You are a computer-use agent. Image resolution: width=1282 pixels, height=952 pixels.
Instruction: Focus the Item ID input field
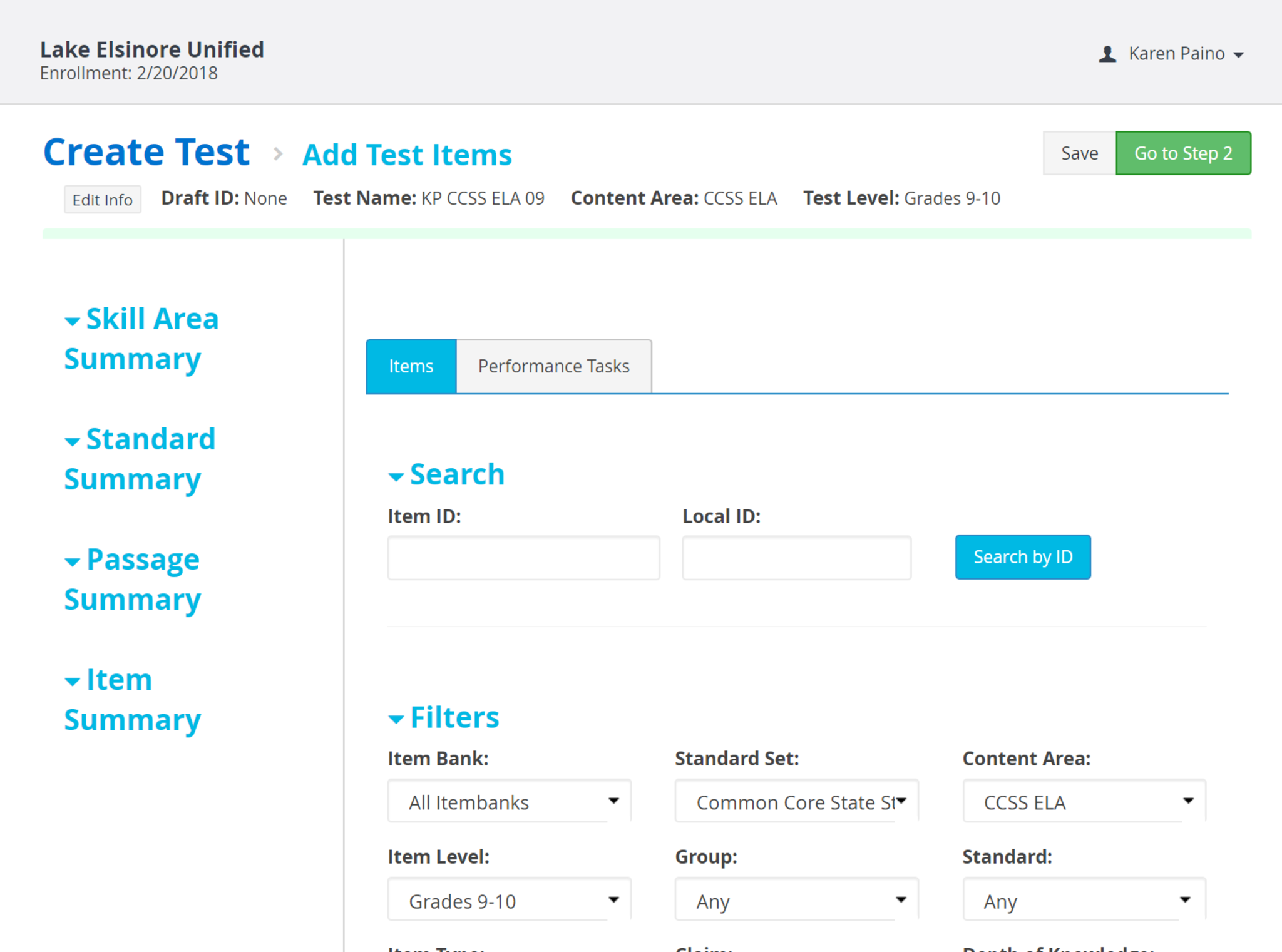tap(523, 557)
